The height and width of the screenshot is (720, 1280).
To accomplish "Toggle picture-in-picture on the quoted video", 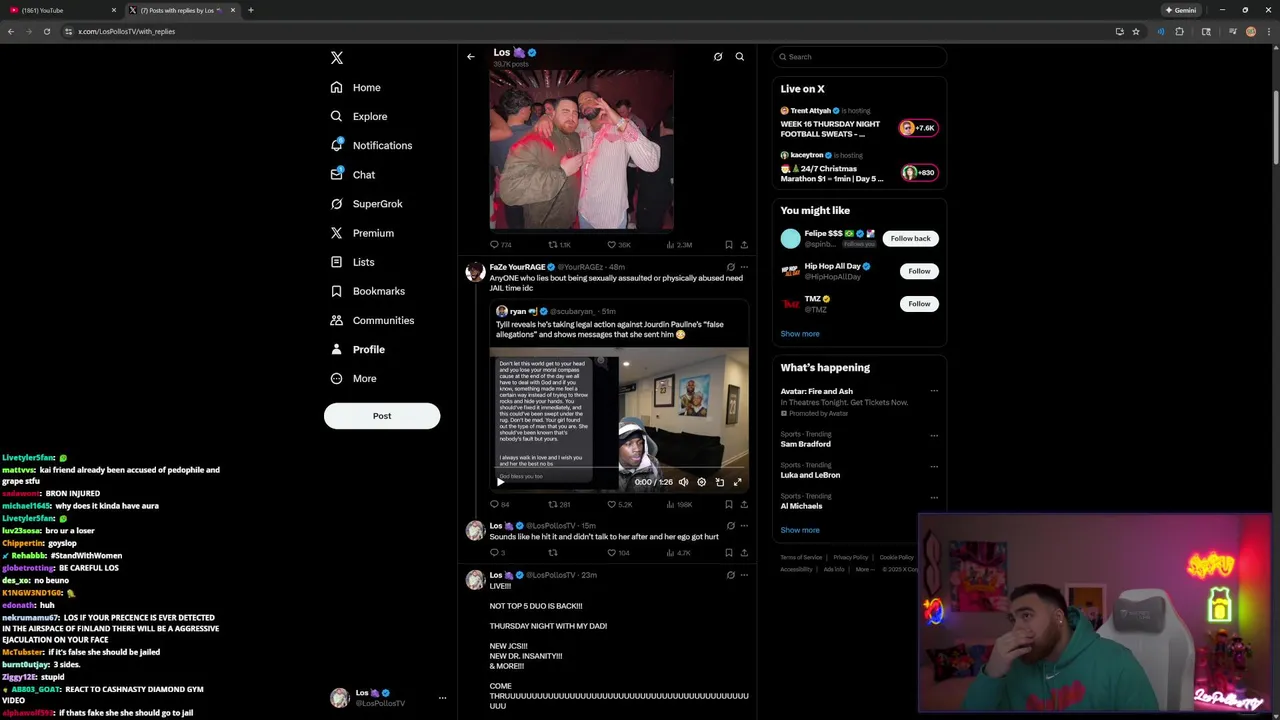I will click(x=719, y=482).
